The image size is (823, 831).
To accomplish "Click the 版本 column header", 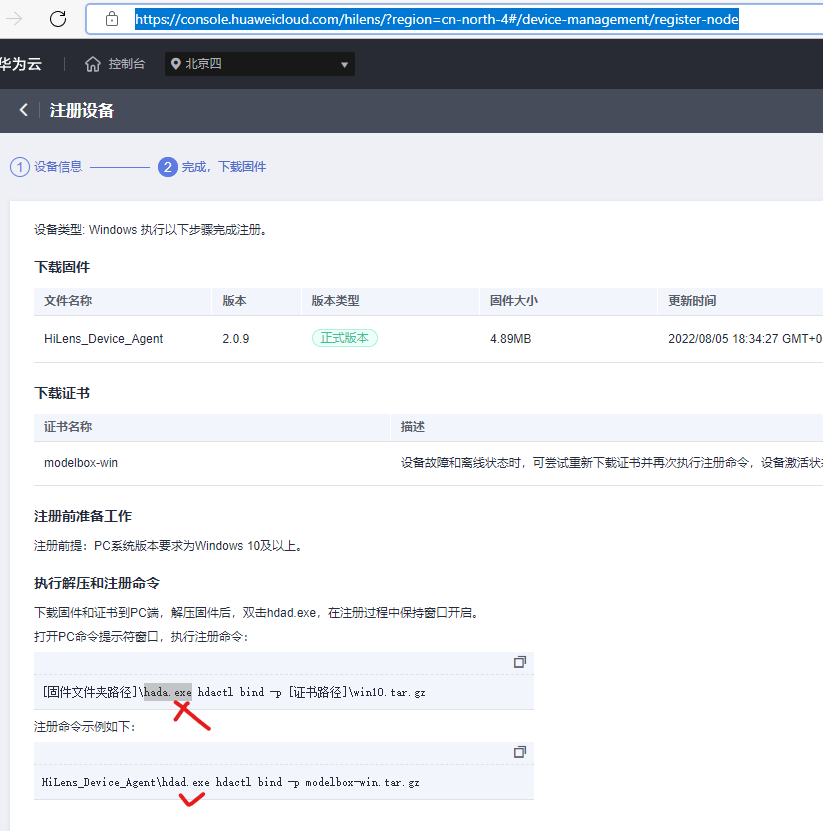I will pos(234,301).
